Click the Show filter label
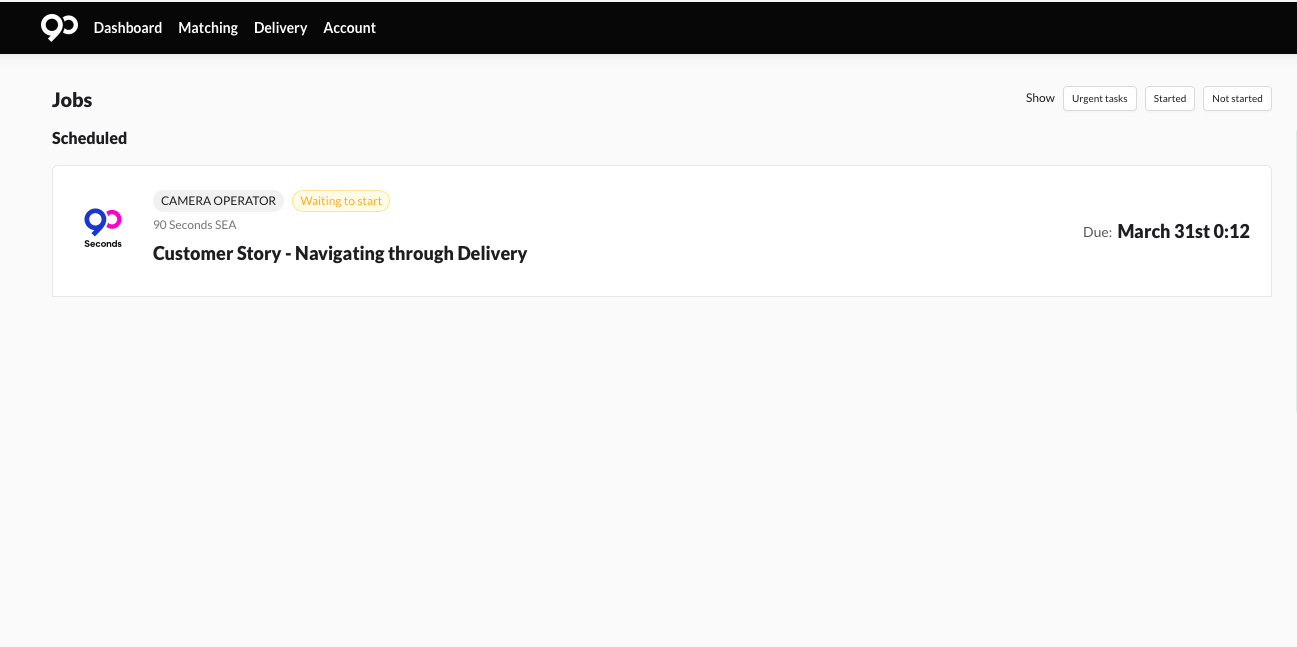Viewport: 1297px width, 647px height. coord(1040,98)
